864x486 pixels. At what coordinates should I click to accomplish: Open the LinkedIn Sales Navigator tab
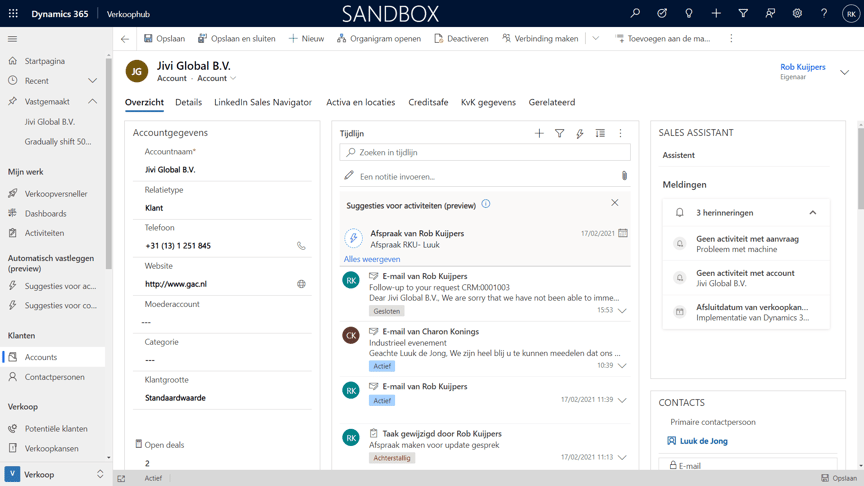pyautogui.click(x=263, y=102)
